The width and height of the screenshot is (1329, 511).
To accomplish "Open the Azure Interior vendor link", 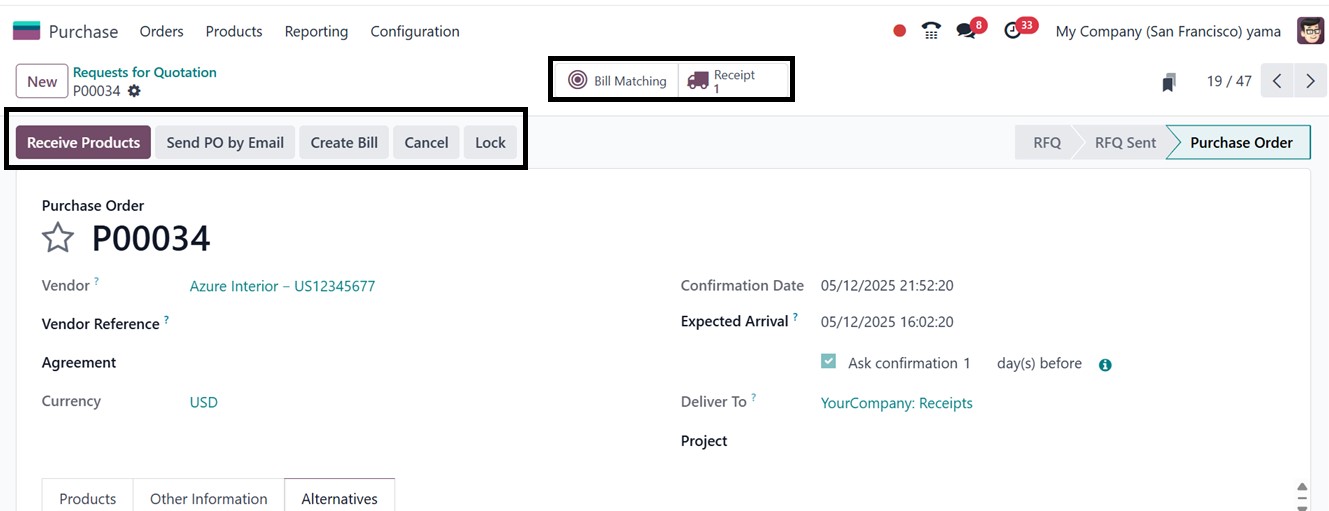I will pyautogui.click(x=282, y=286).
